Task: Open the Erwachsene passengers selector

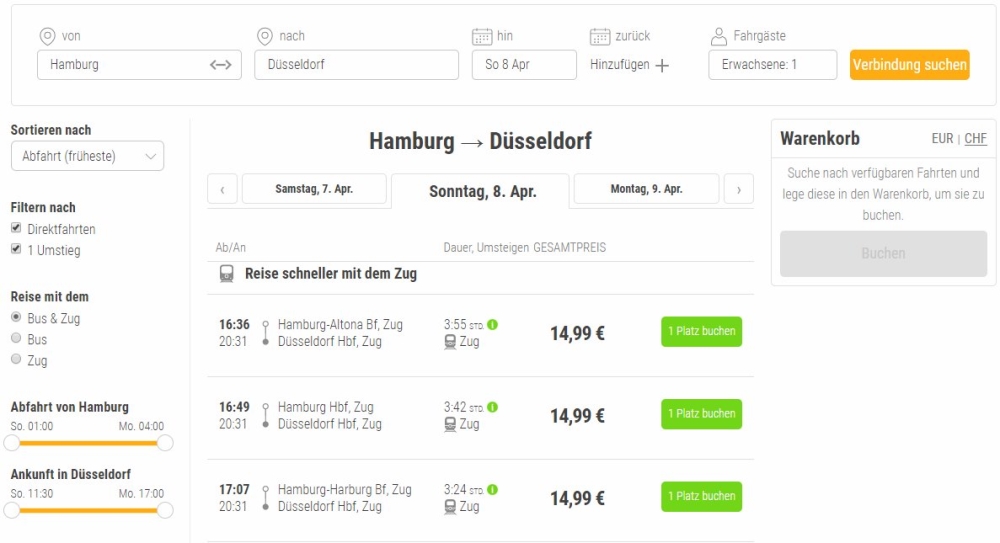Action: [772, 64]
